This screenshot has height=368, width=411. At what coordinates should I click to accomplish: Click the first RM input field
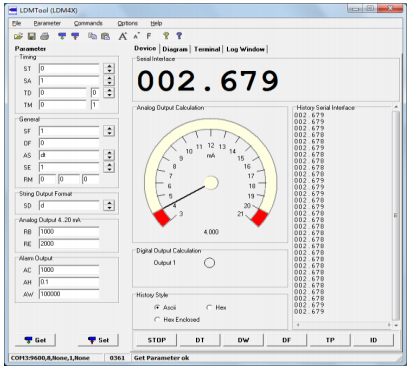tap(47, 179)
